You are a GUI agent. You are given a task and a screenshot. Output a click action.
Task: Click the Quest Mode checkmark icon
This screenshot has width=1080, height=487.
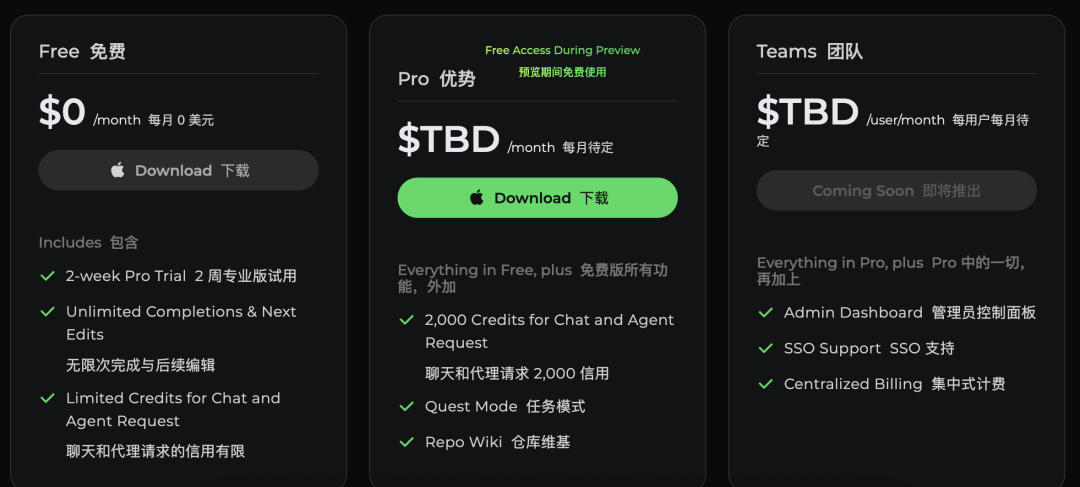tap(406, 406)
